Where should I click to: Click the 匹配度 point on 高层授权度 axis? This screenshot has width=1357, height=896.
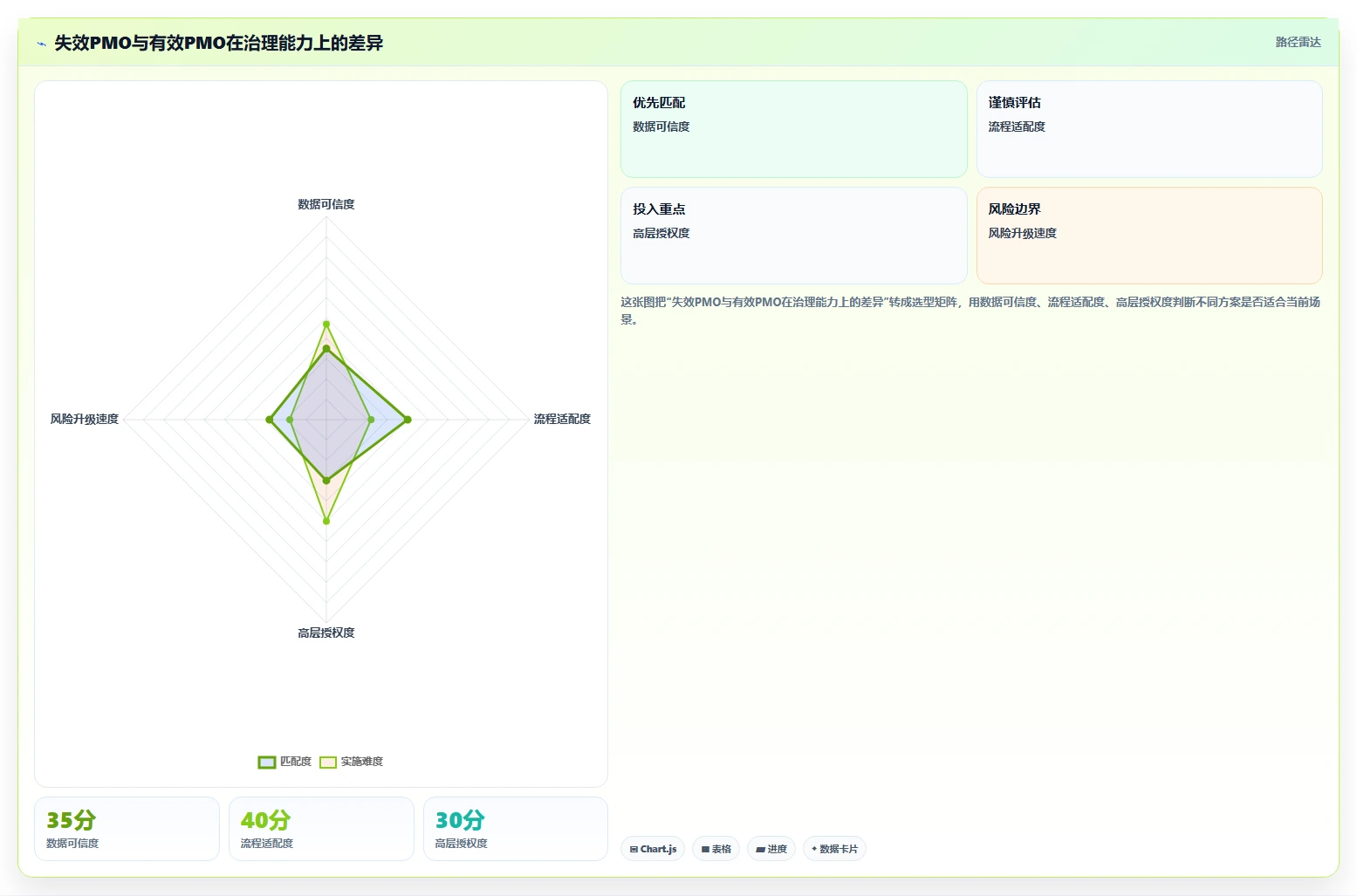(326, 481)
